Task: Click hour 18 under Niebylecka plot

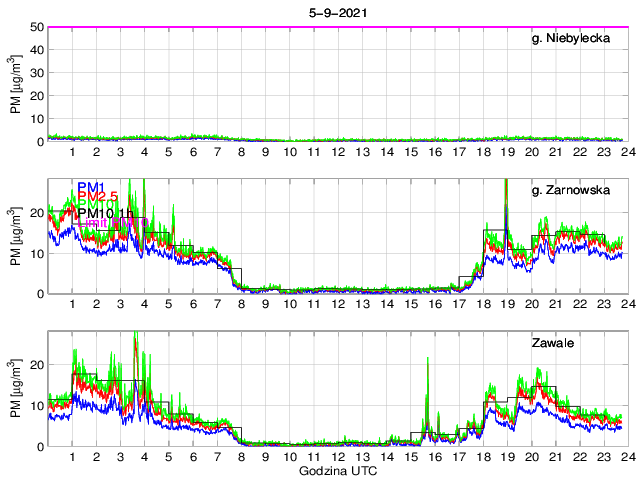Action: click(x=484, y=152)
